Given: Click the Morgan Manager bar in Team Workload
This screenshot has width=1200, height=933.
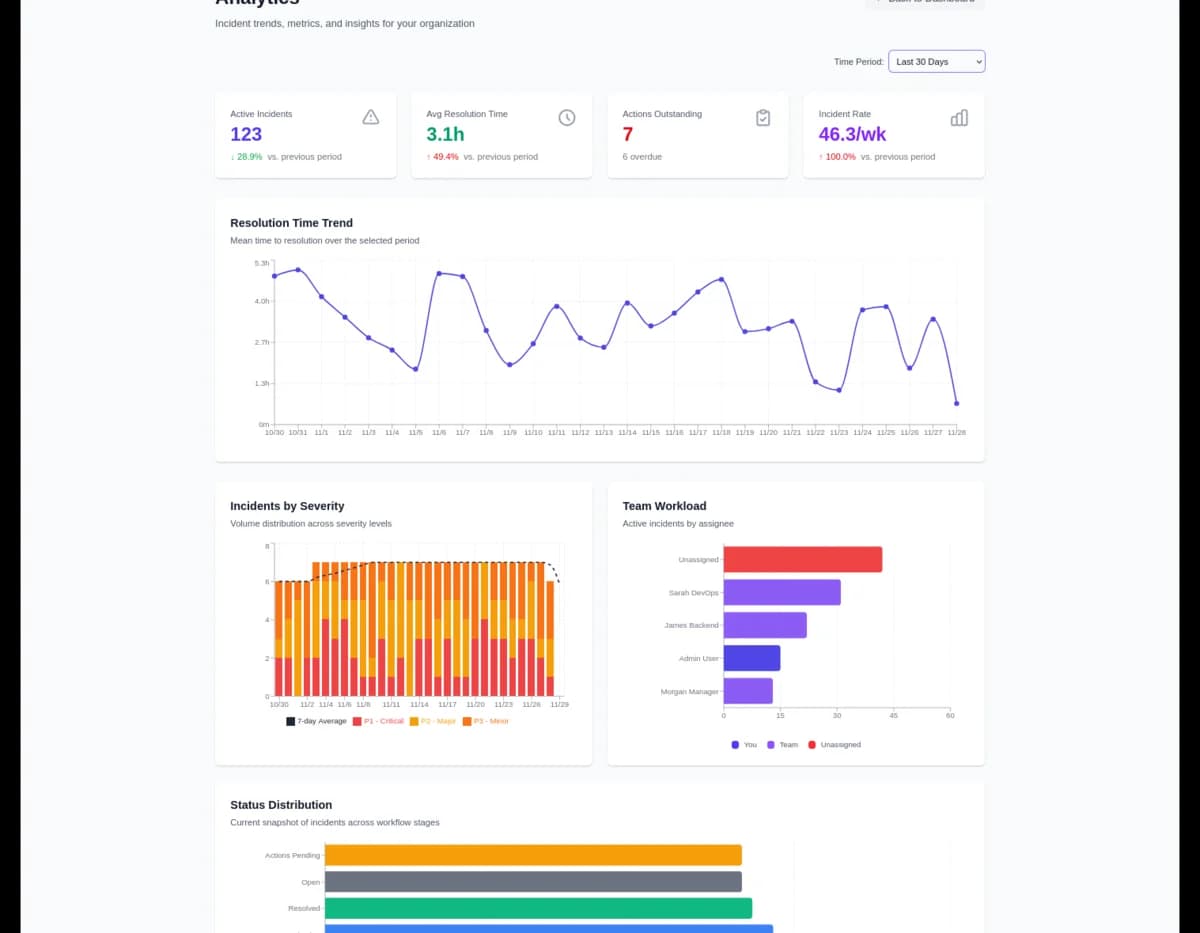Looking at the screenshot, I should pyautogui.click(x=748, y=690).
